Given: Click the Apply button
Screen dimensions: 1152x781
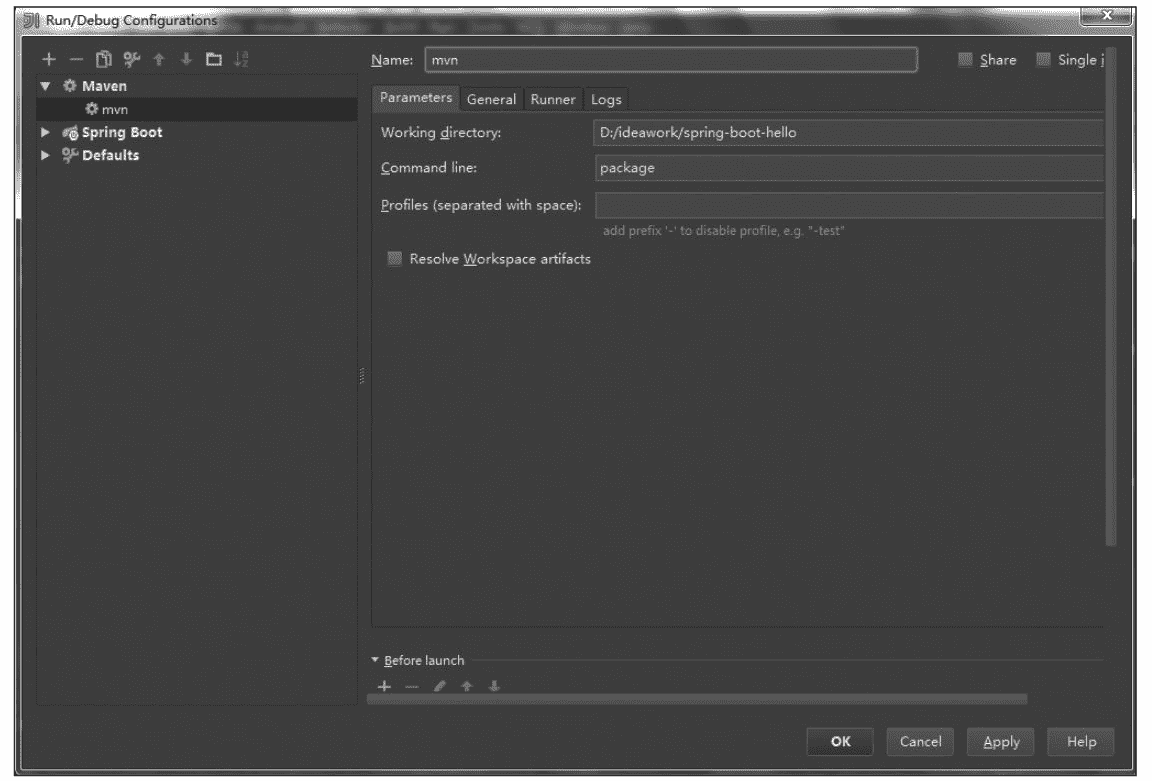Looking at the screenshot, I should [1001, 741].
